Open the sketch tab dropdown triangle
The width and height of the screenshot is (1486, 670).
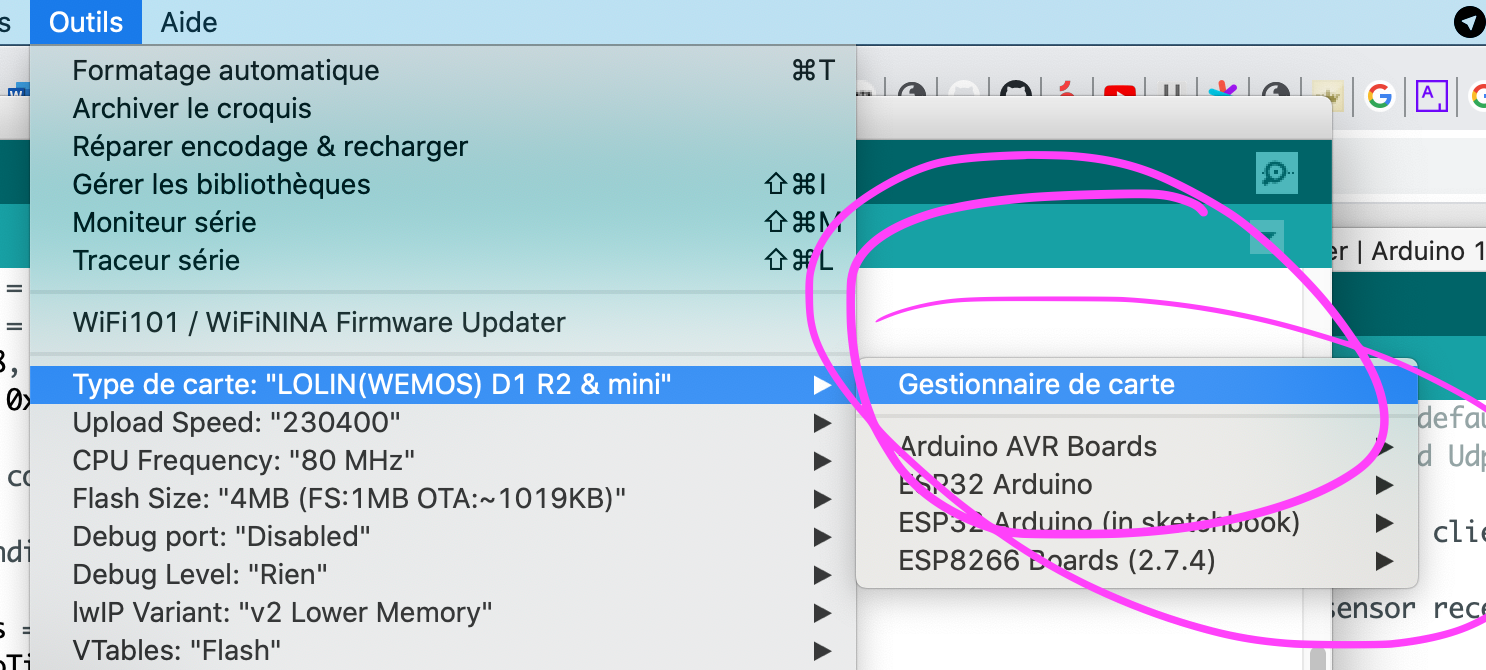point(1268,237)
